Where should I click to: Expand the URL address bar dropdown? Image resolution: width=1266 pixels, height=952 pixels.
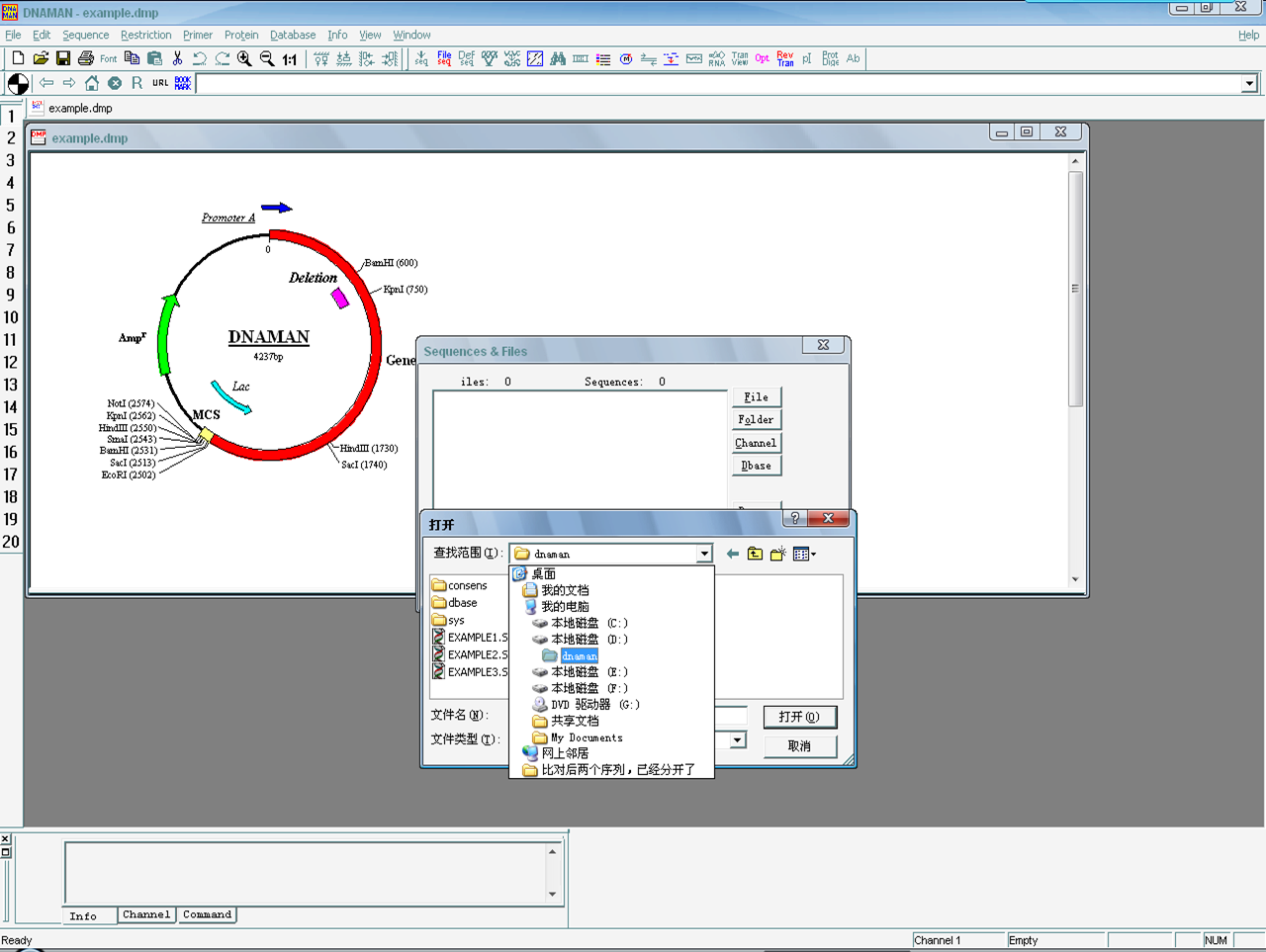(x=1249, y=84)
